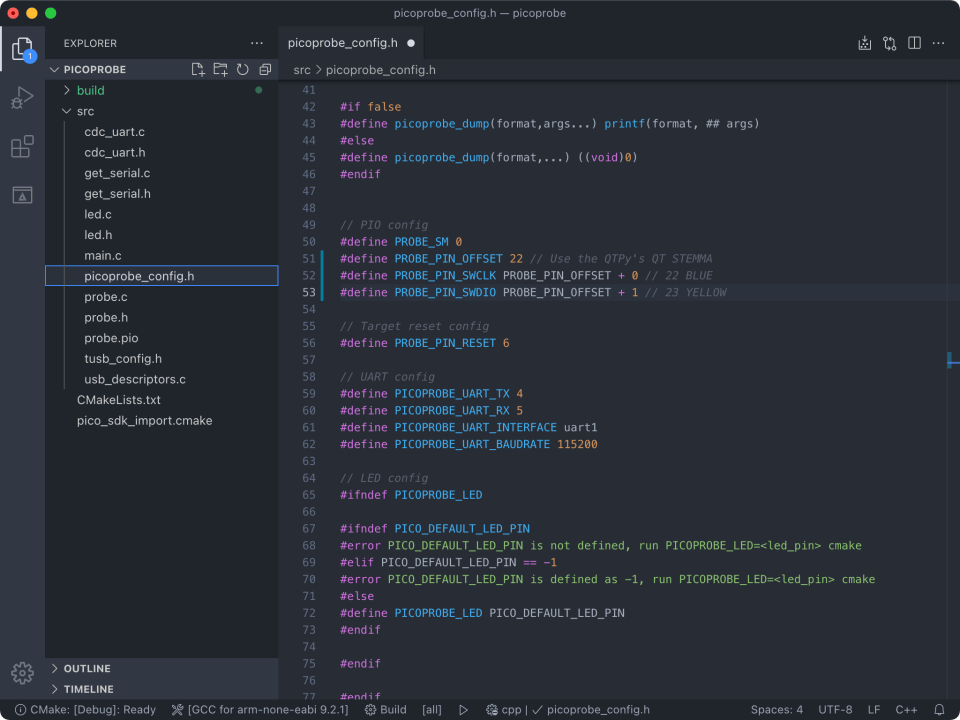Expand the TIMELINE section
The height and width of the screenshot is (720, 960).
coord(88,689)
